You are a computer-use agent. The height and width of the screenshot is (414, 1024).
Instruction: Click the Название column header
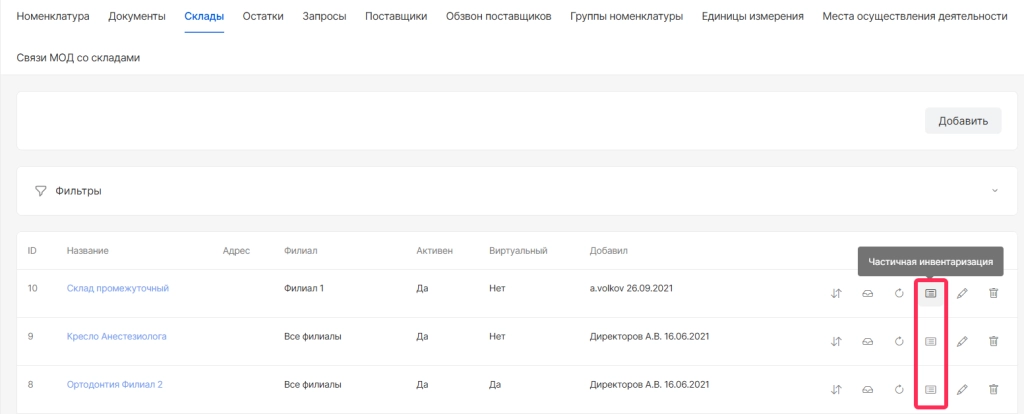[88, 250]
